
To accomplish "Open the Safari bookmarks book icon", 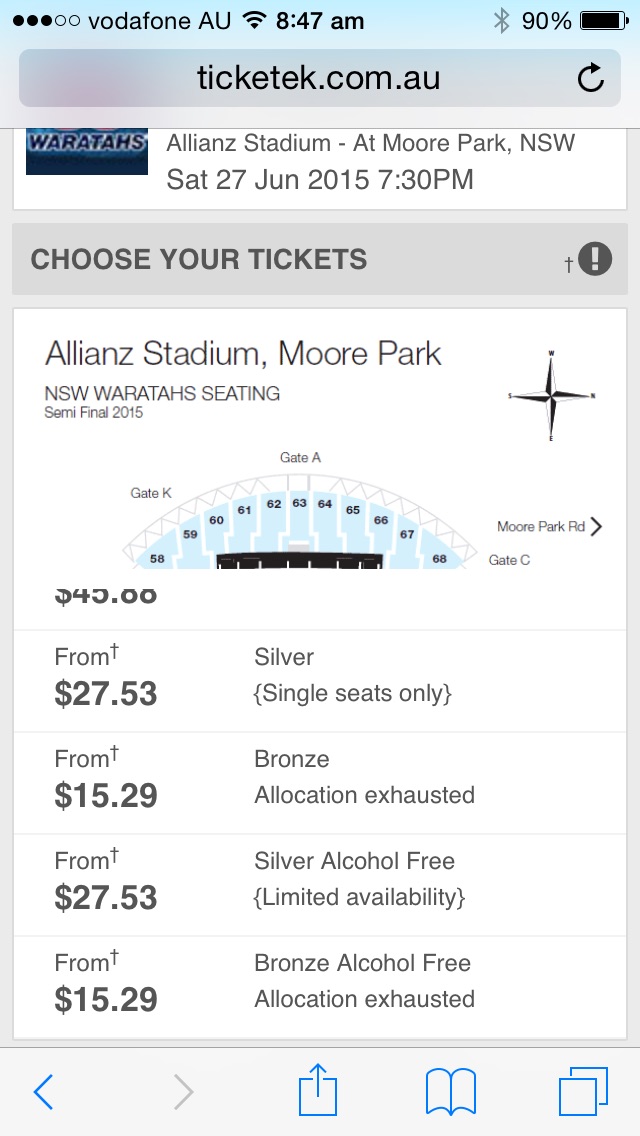I will (x=451, y=1092).
